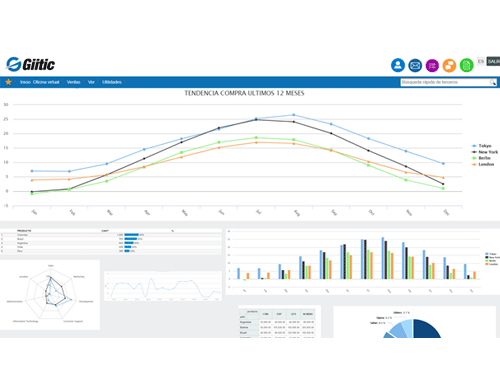The width and height of the screenshot is (500, 375).
Task: Click the orange favorites star
Action: tap(8, 82)
